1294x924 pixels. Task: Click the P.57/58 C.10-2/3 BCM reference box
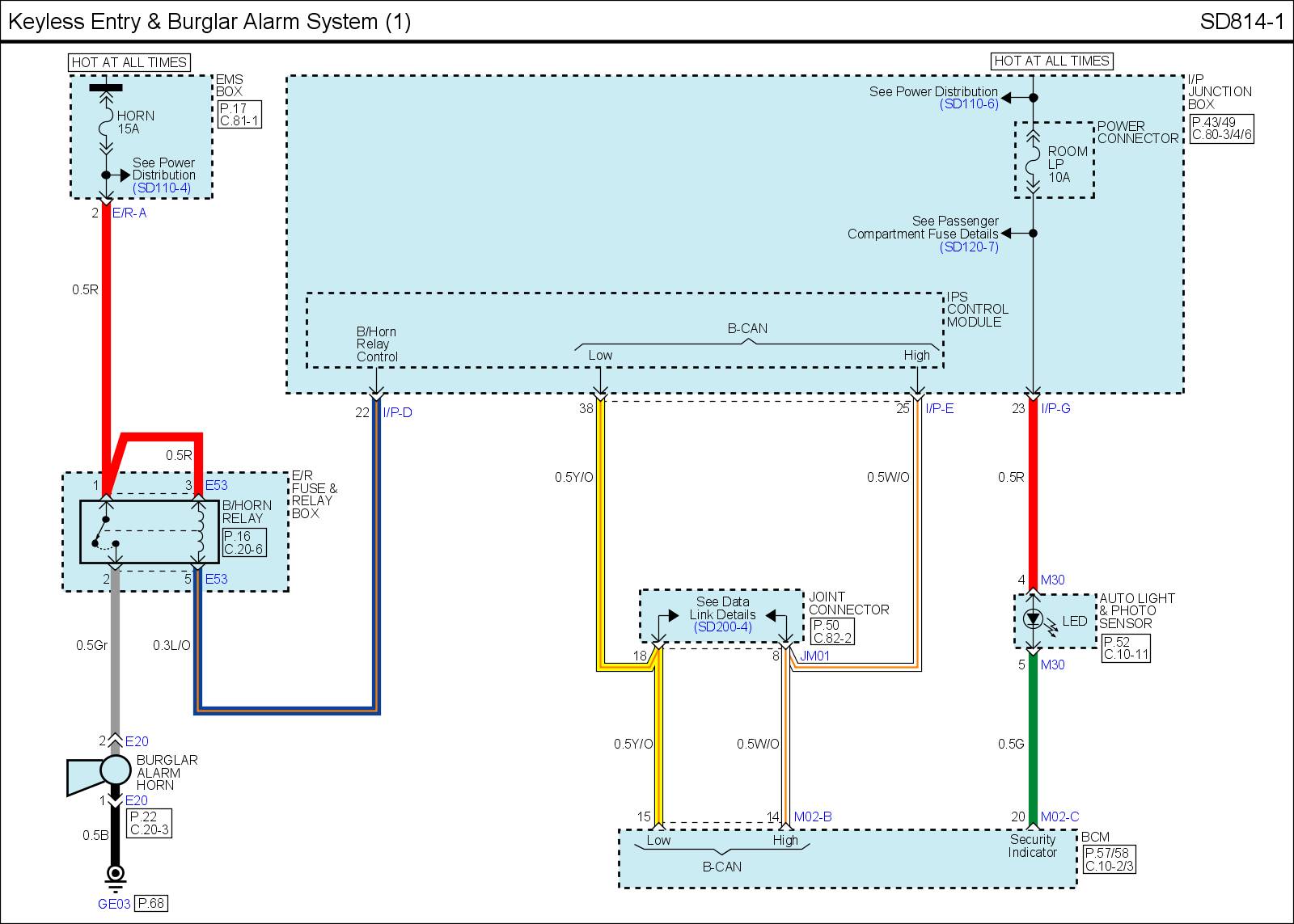tap(1109, 859)
